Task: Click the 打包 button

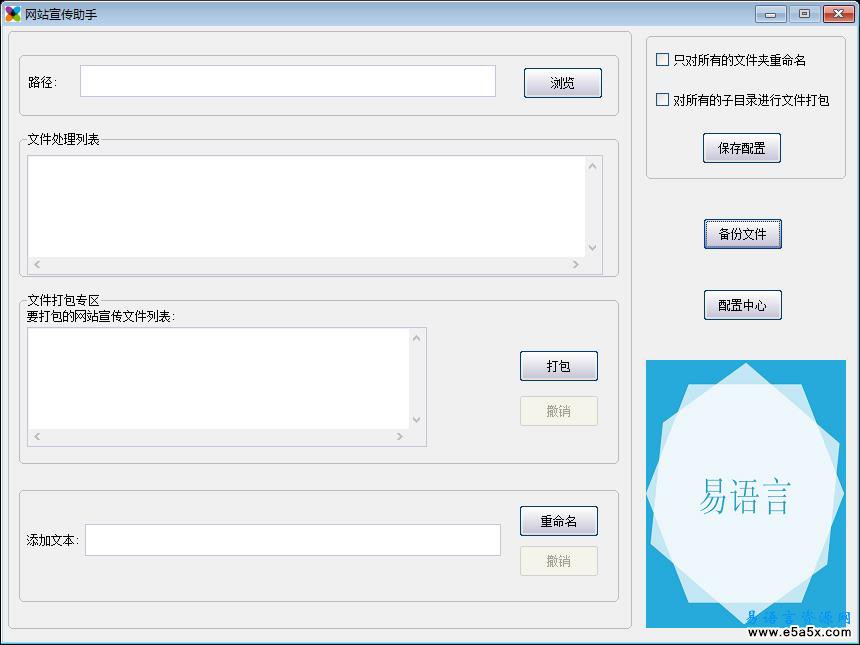Action: pos(559,366)
